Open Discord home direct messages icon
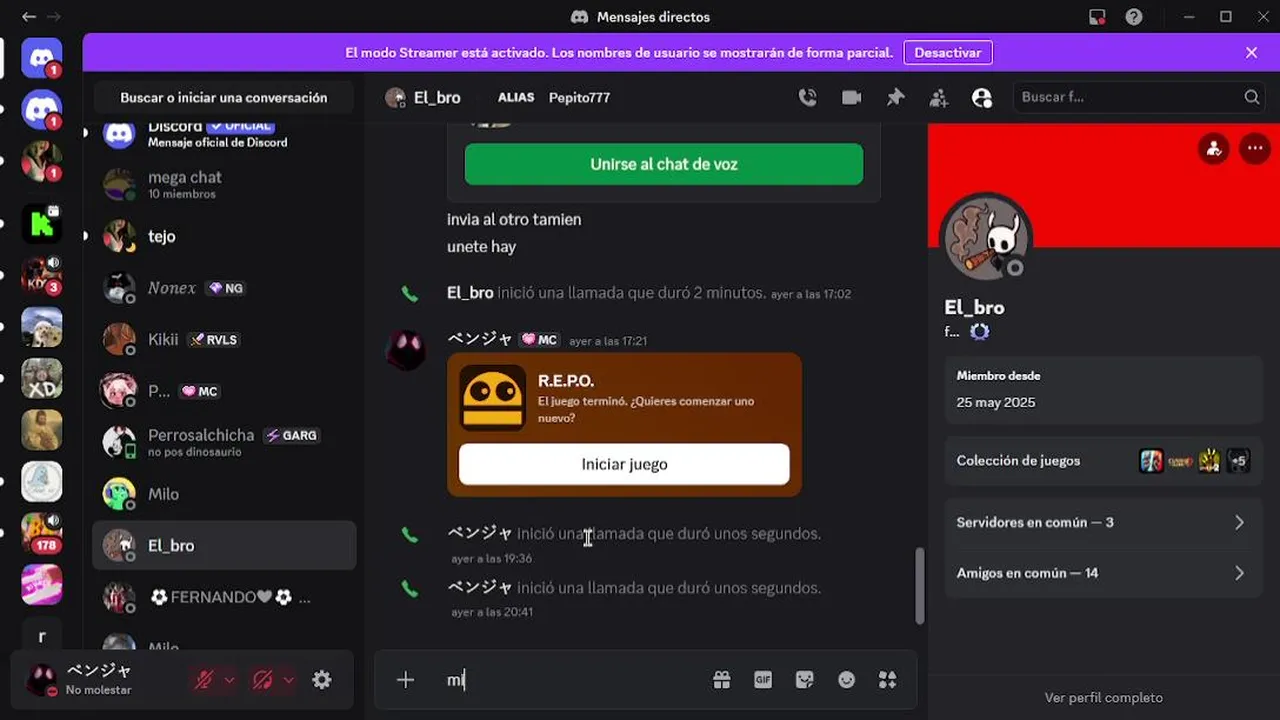This screenshot has width=1280, height=720. [x=42, y=58]
